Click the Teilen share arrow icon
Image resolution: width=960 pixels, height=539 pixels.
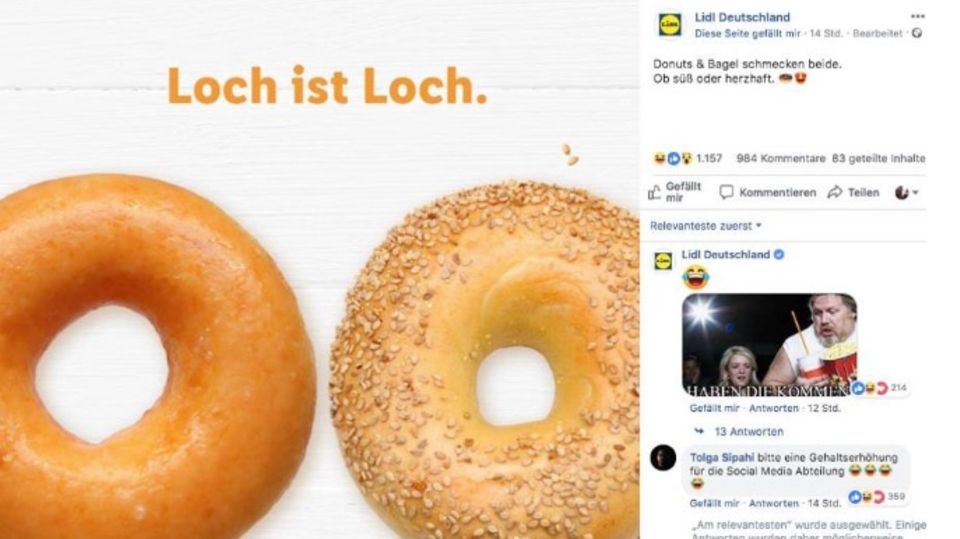[x=834, y=192]
